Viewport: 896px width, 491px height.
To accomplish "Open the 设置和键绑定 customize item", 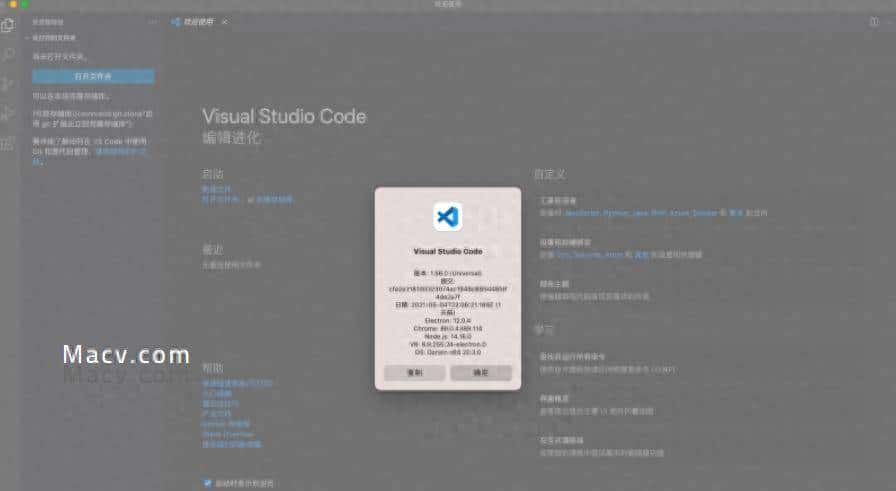I will pos(565,242).
